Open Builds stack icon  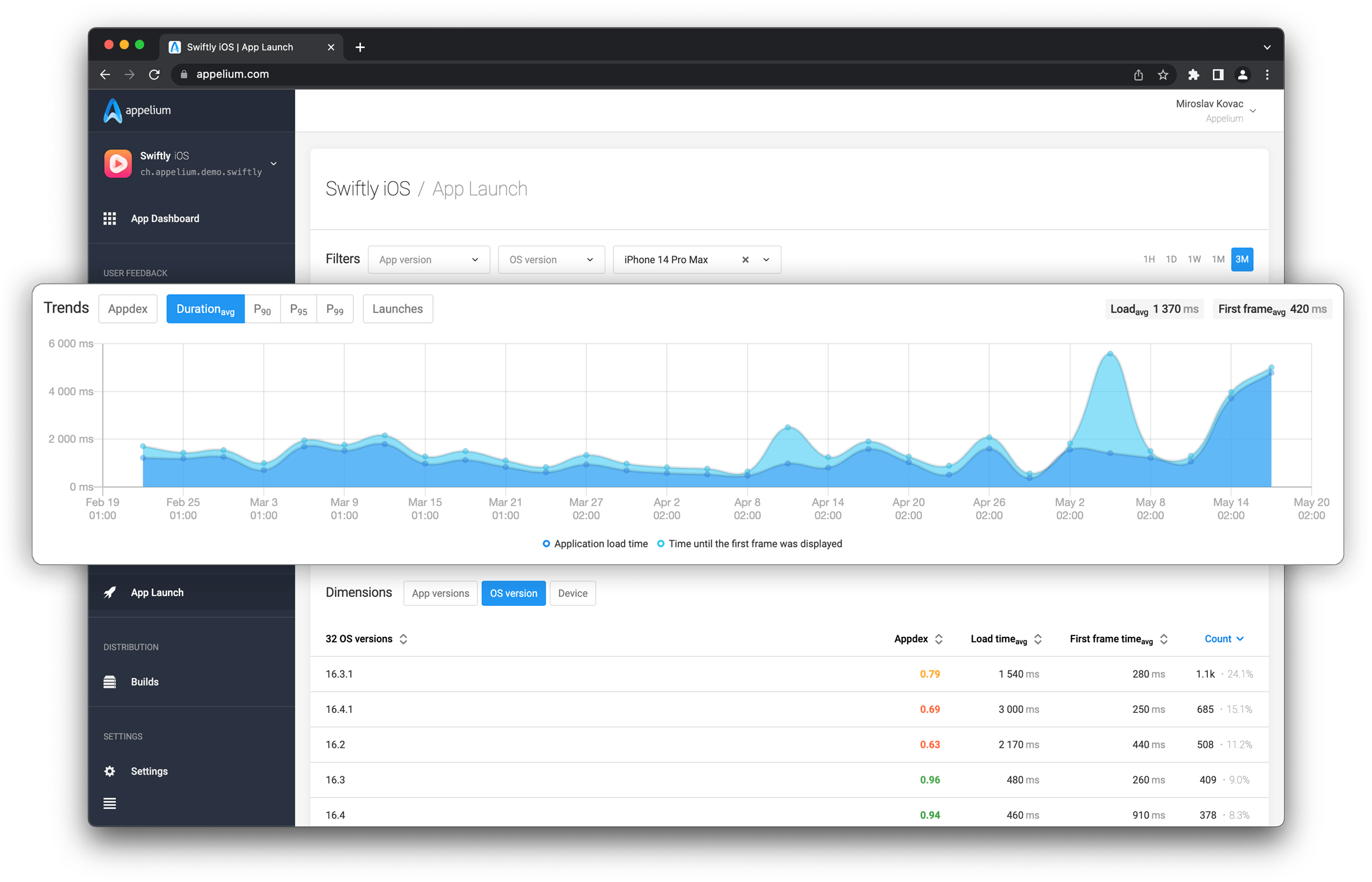tap(109, 681)
